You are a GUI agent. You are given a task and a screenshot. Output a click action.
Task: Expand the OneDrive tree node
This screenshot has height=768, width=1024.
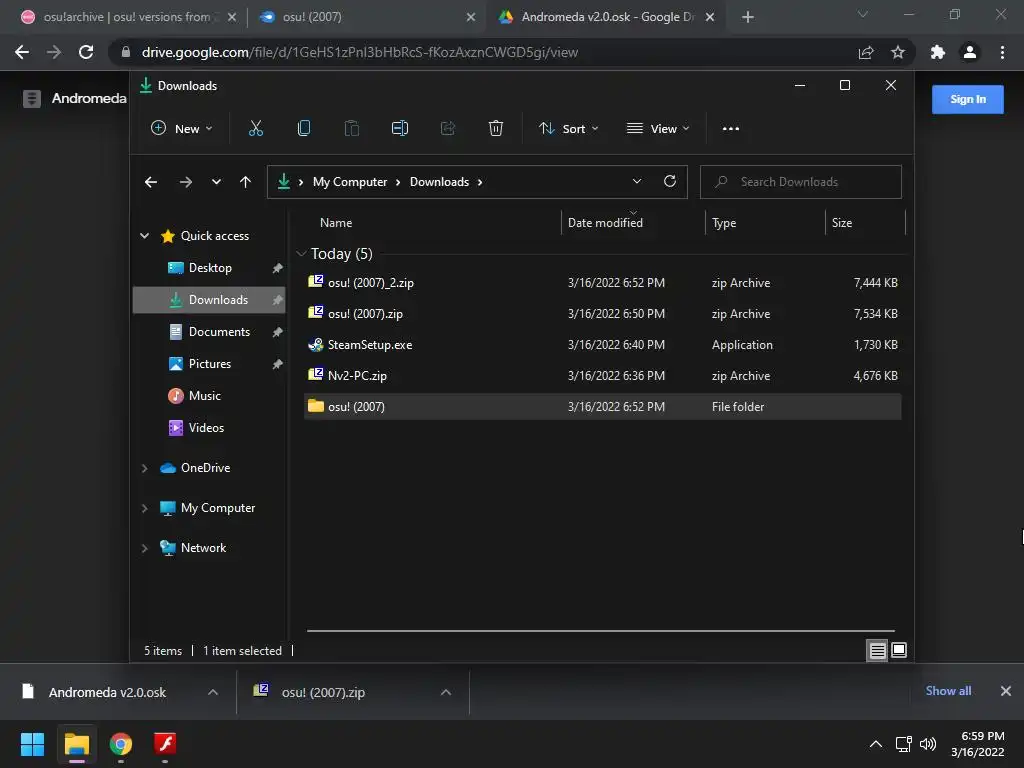click(x=144, y=468)
